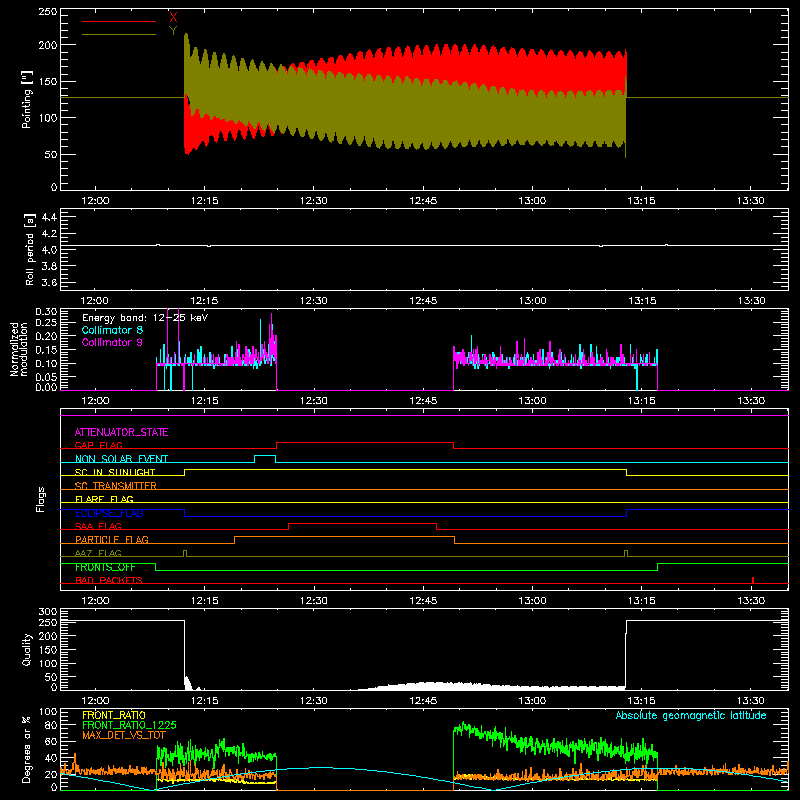Viewport: 800px width, 800px height.
Task: Click the green FRONT_RATIO_1225 legend entry
Action: (129, 725)
